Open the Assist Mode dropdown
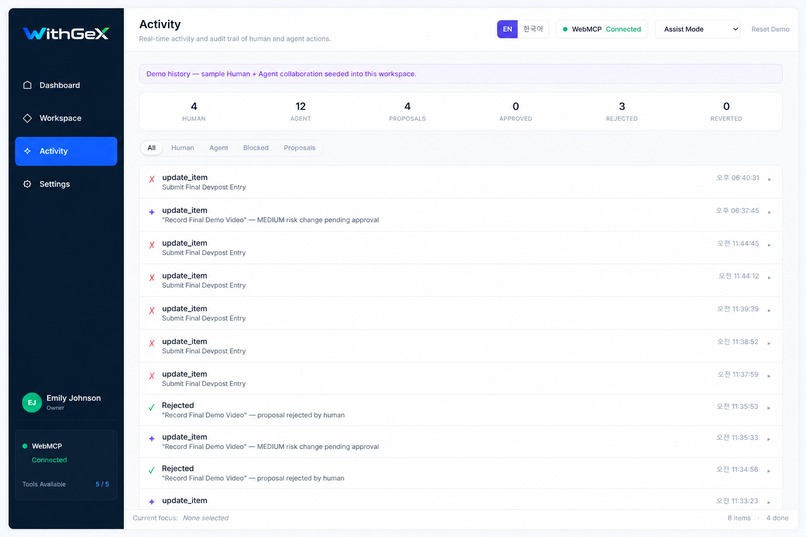This screenshot has height=537, width=806. [x=698, y=29]
